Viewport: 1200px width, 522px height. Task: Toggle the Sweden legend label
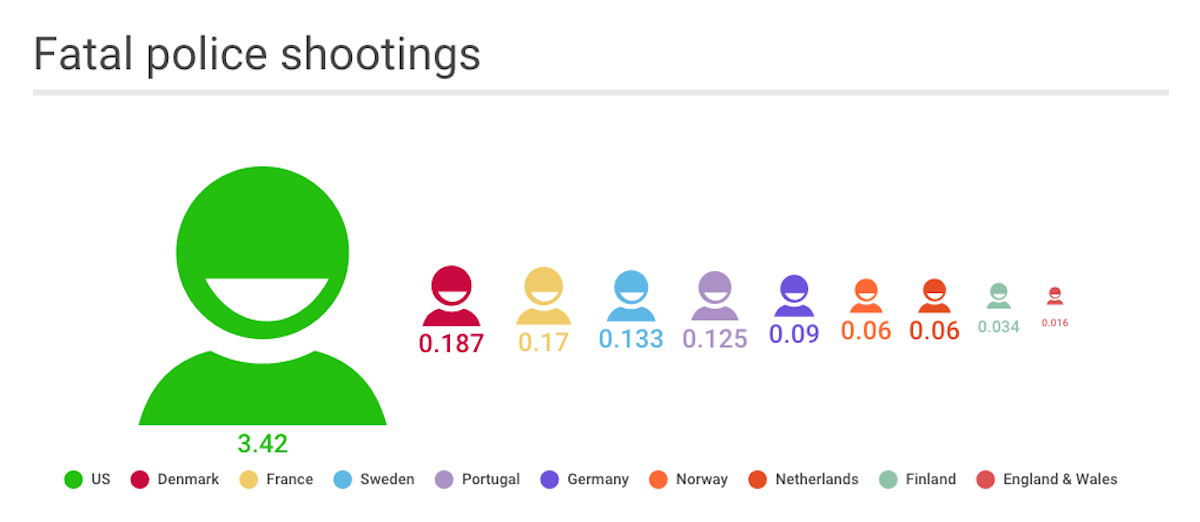pyautogui.click(x=386, y=480)
